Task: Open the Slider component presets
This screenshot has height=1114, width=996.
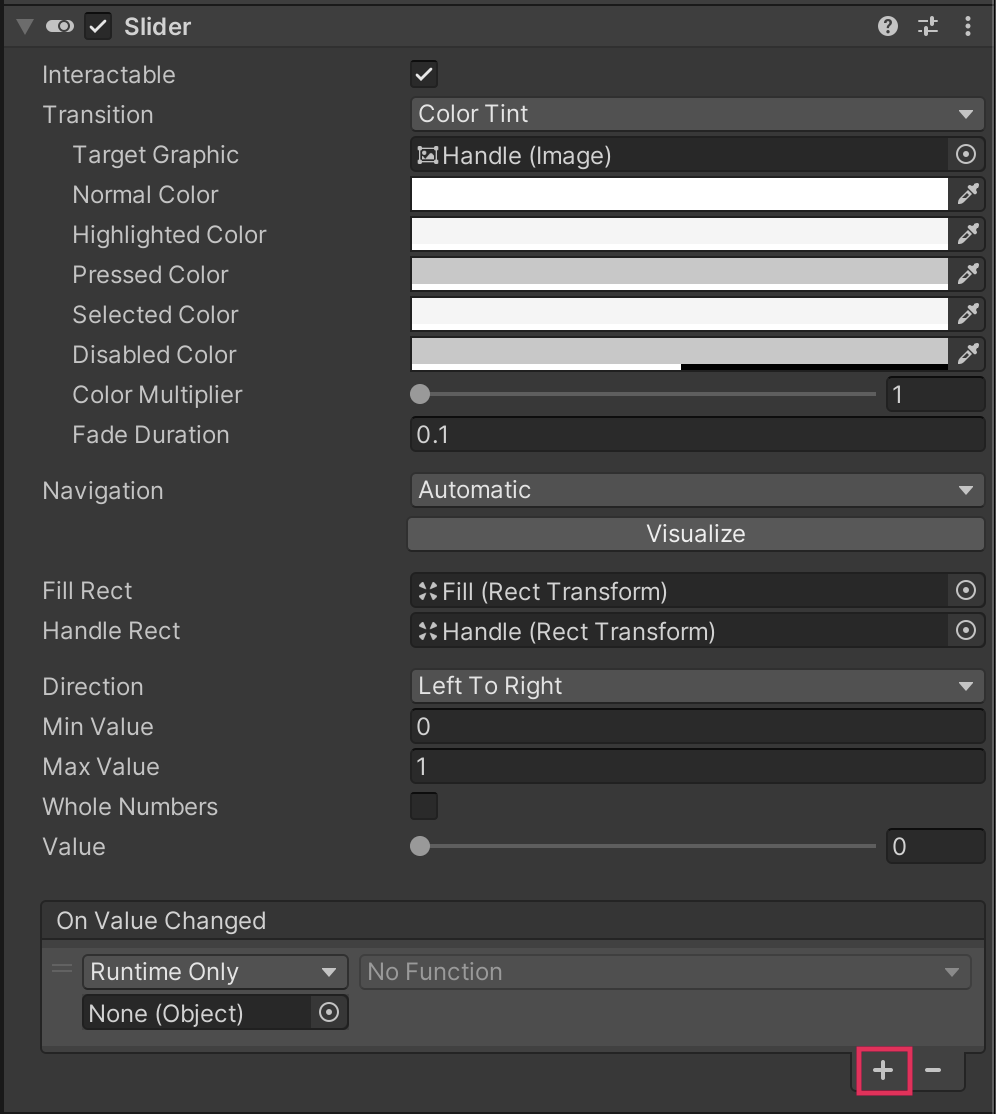Action: point(928,27)
